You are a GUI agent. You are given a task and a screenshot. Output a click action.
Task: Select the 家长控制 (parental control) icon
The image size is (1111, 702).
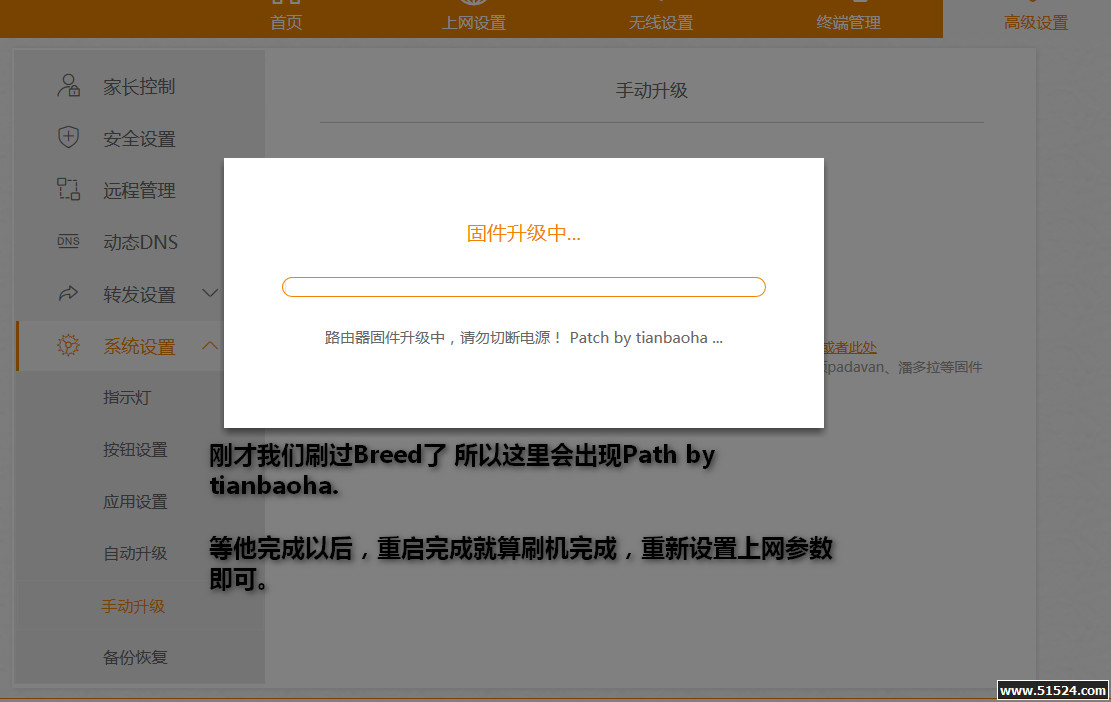point(68,86)
